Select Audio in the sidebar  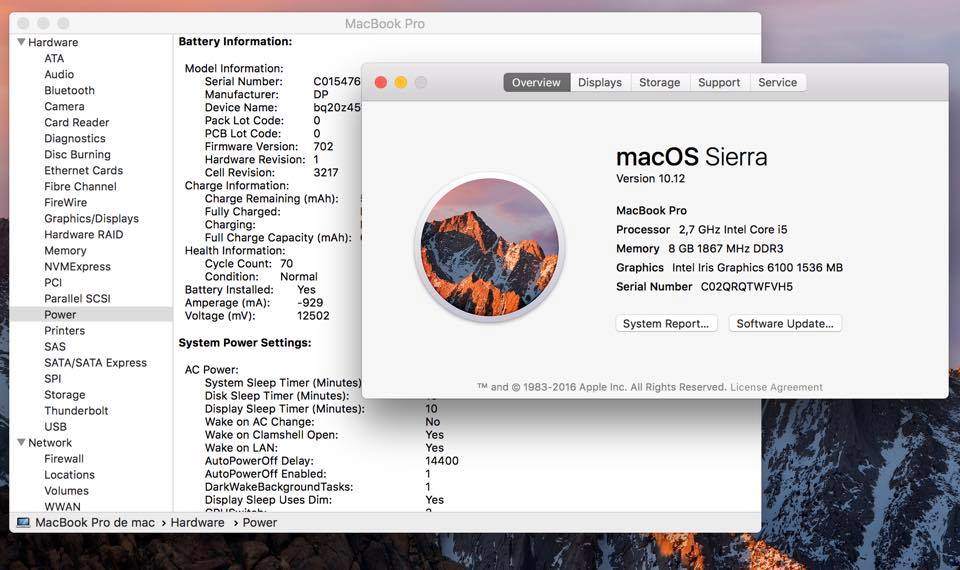[x=59, y=74]
